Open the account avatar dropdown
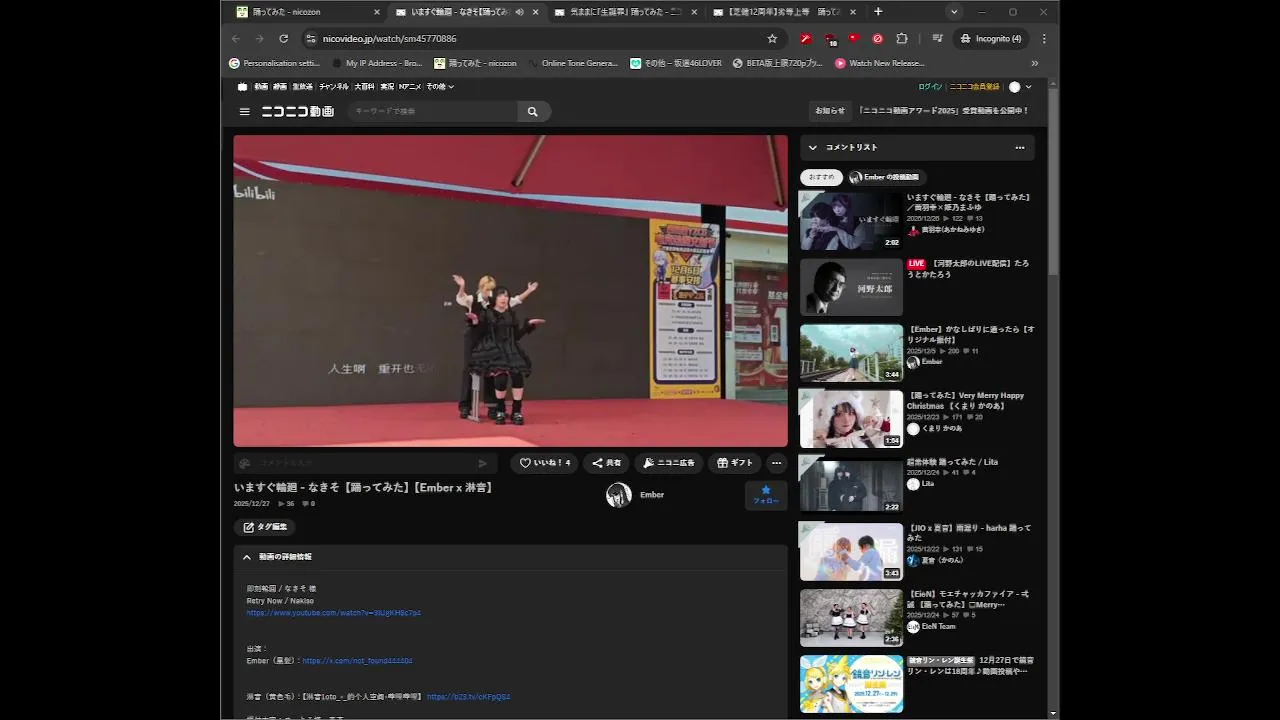The height and width of the screenshot is (720, 1280). (1020, 87)
